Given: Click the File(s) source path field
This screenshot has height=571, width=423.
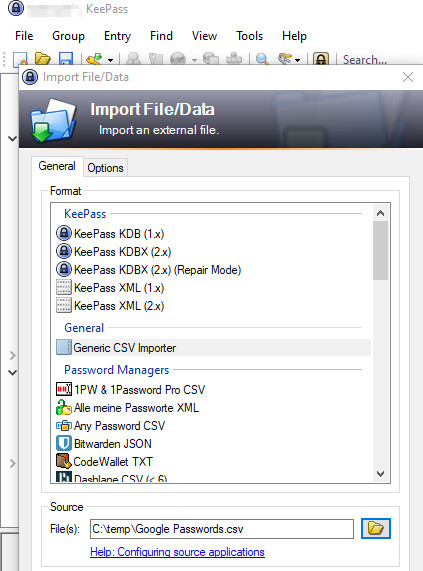Looking at the screenshot, I should (222, 529).
